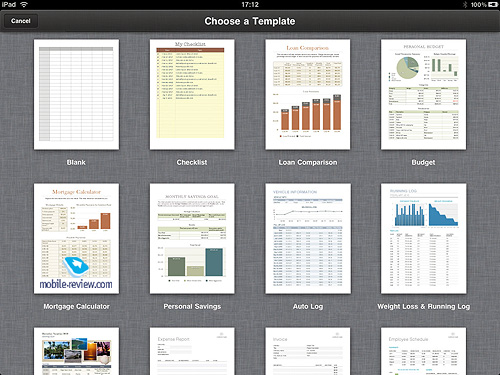Click the Wi-Fi status icon
500x375 pixels.
pos(24,4)
